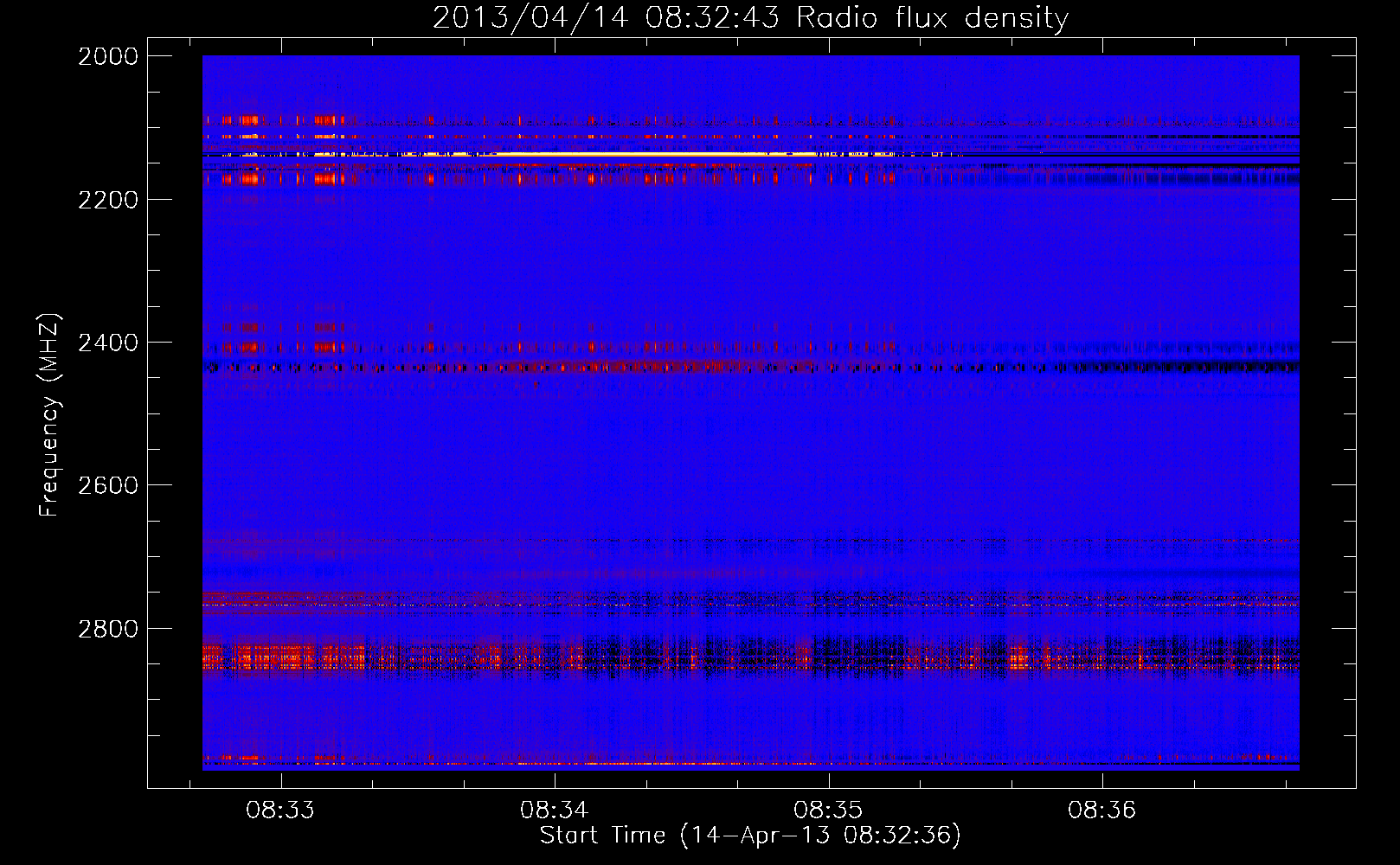Click the 2800 frequency tick label

tap(108, 629)
